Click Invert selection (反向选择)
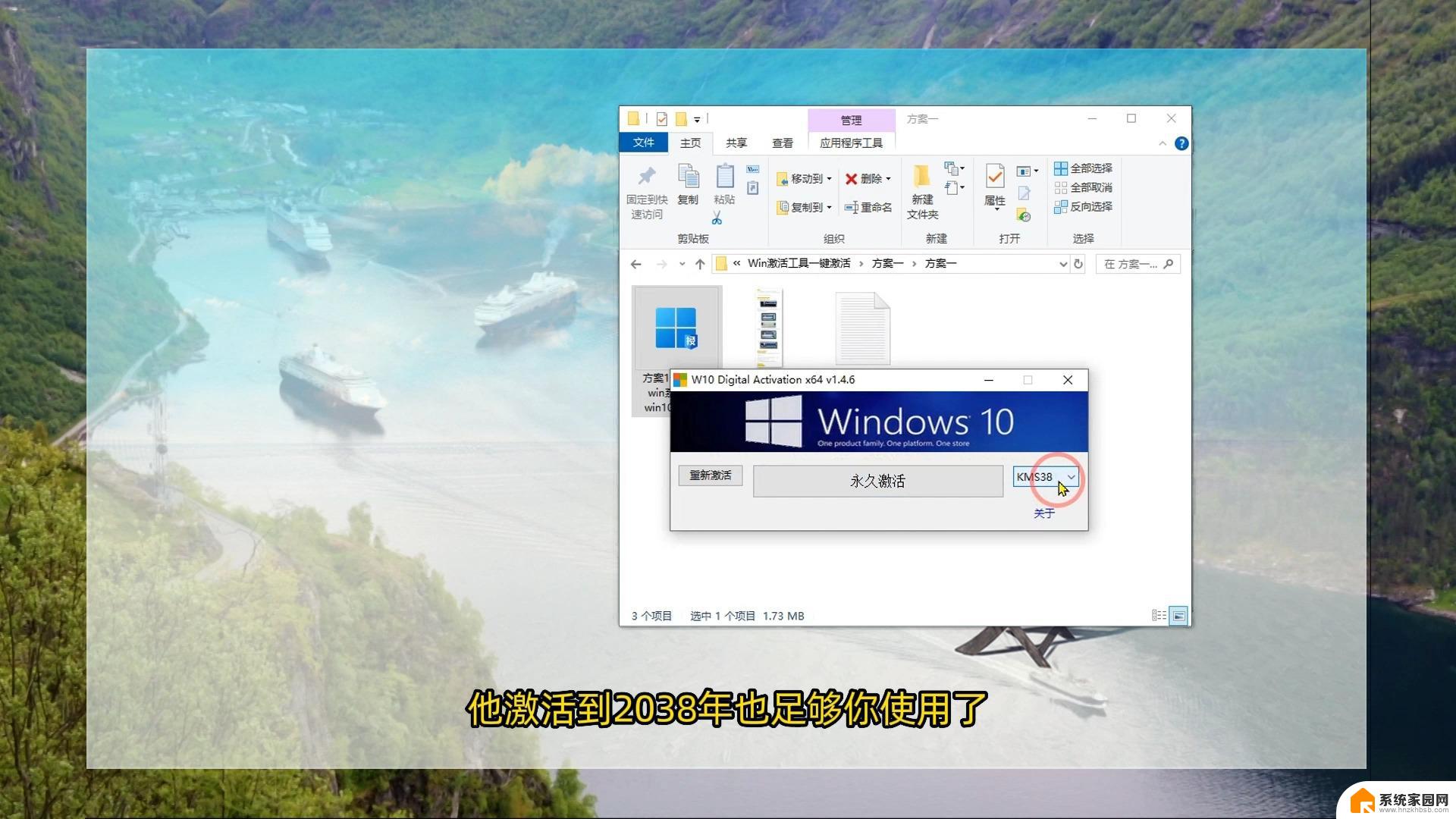This screenshot has height=819, width=1456. tap(1083, 206)
